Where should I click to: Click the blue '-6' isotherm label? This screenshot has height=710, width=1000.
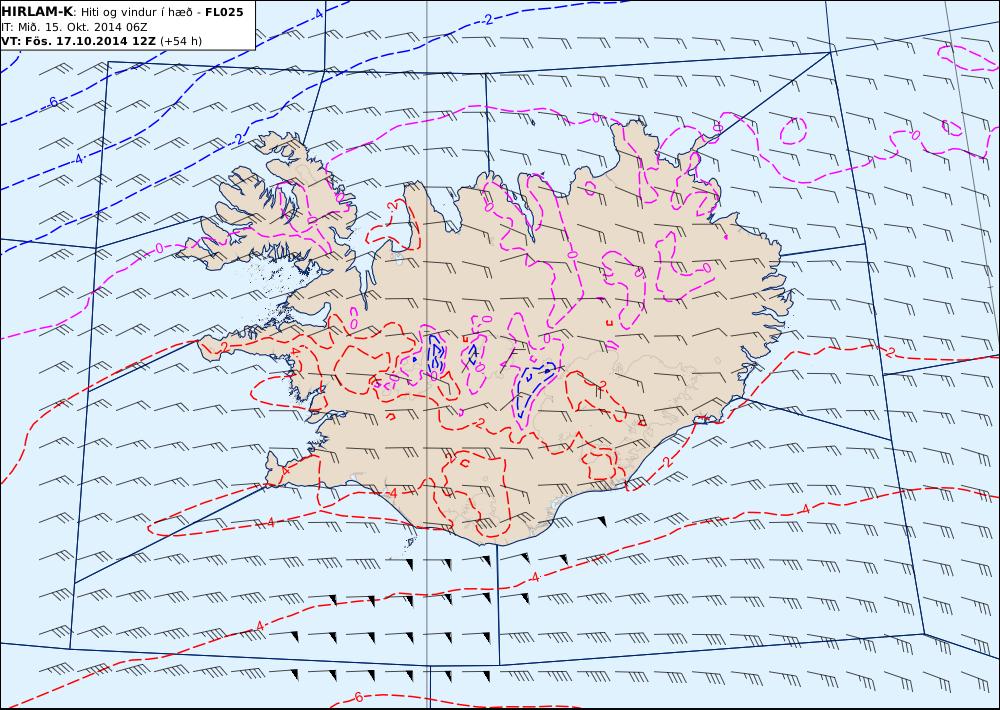52,102
